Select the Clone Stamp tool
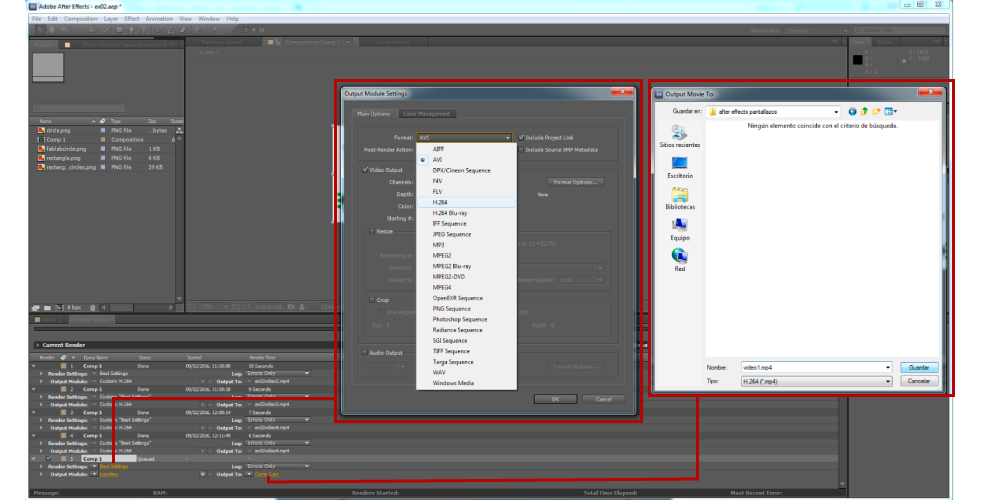Screen dimensions: 1000x500 pos(171,29)
